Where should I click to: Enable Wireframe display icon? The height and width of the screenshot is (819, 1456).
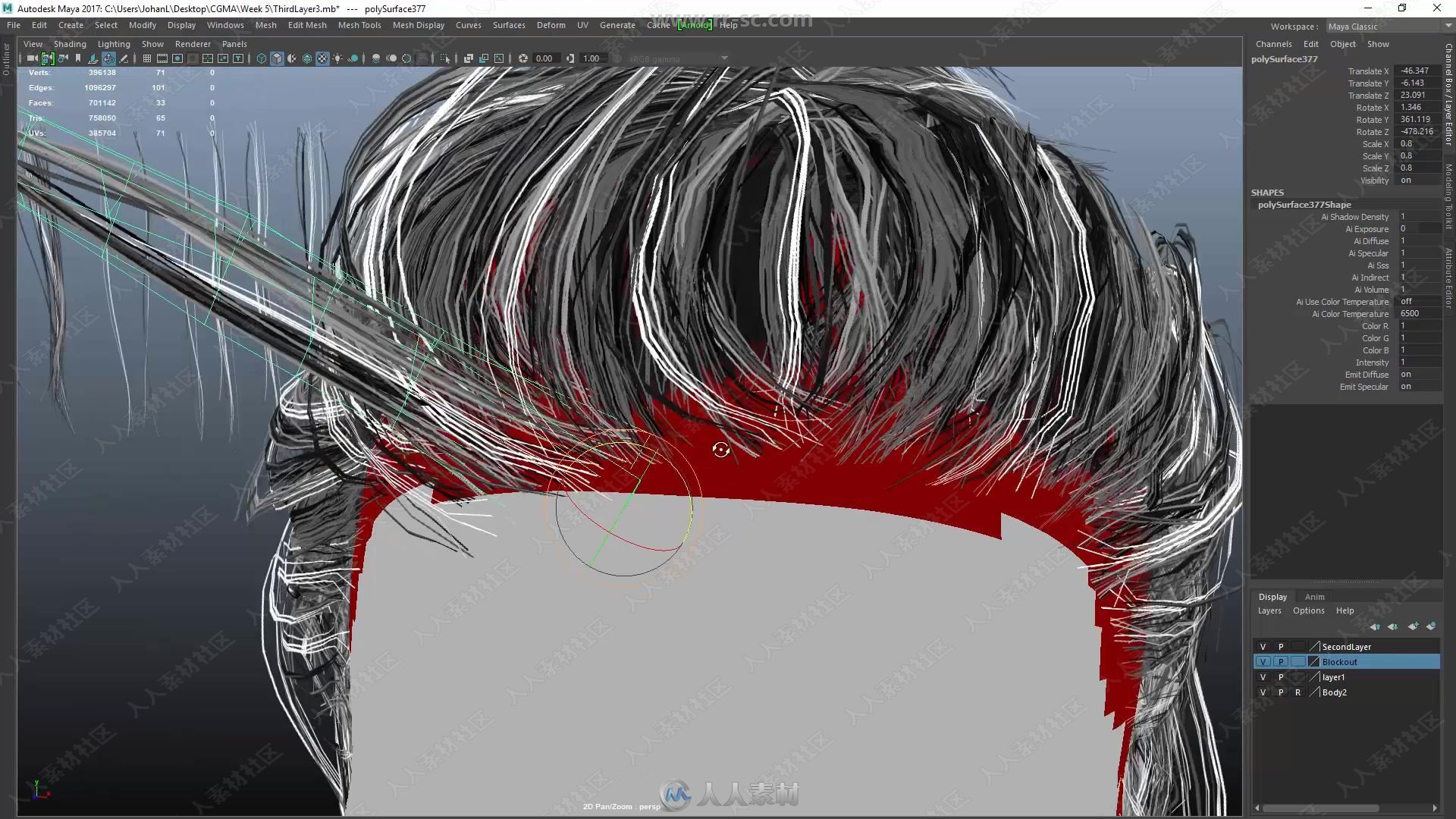(262, 58)
